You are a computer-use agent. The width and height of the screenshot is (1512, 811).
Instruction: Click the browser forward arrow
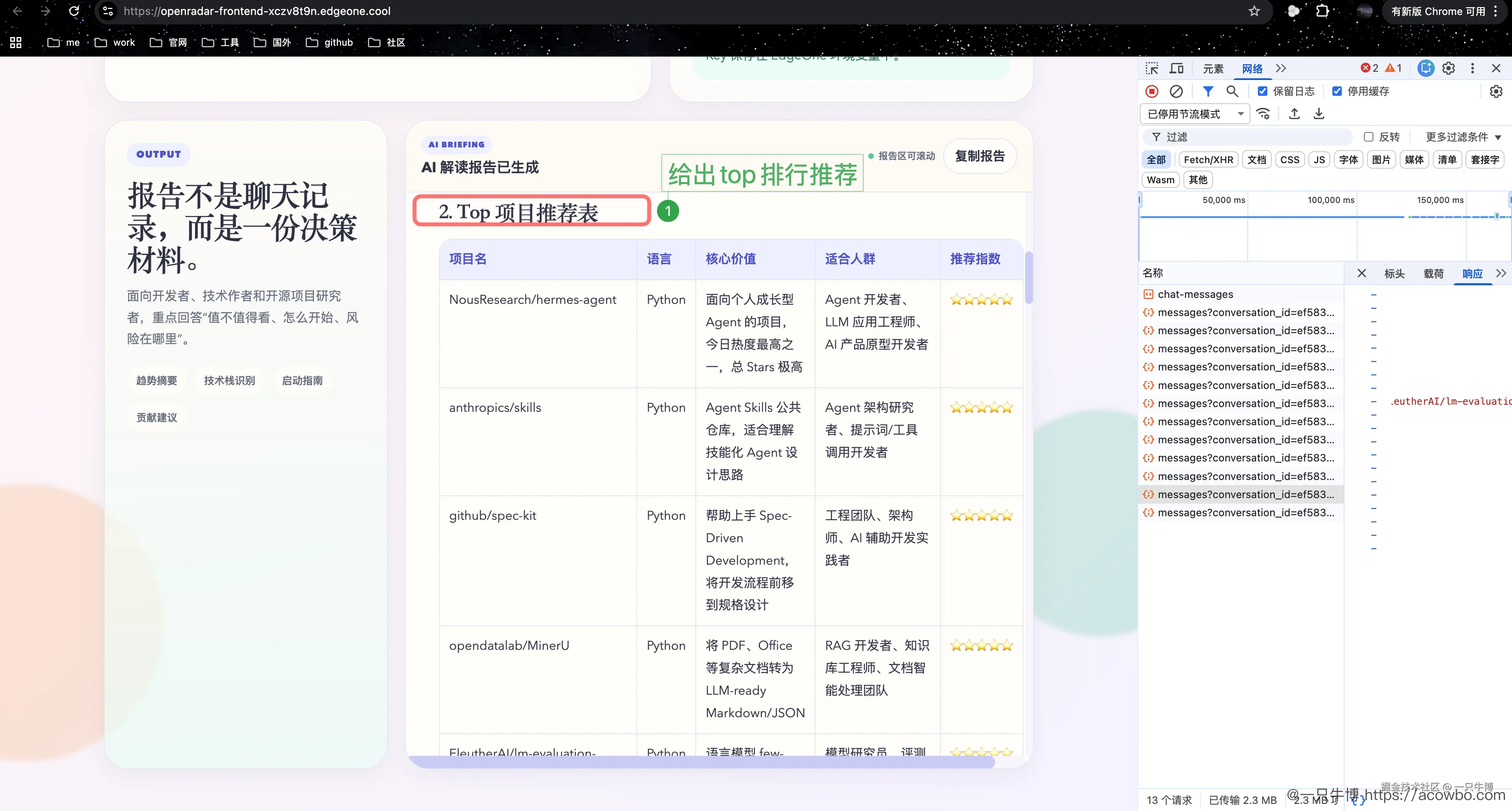click(45, 11)
